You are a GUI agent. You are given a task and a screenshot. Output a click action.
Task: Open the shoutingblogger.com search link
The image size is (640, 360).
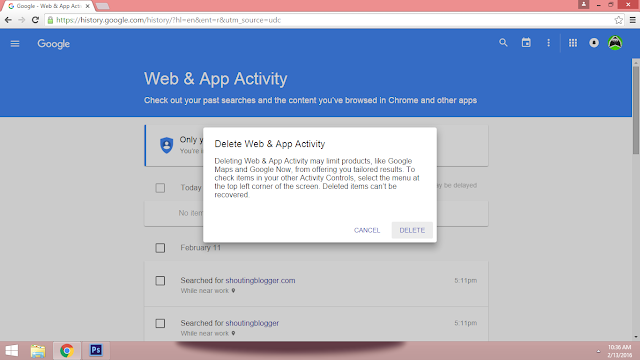pos(260,280)
